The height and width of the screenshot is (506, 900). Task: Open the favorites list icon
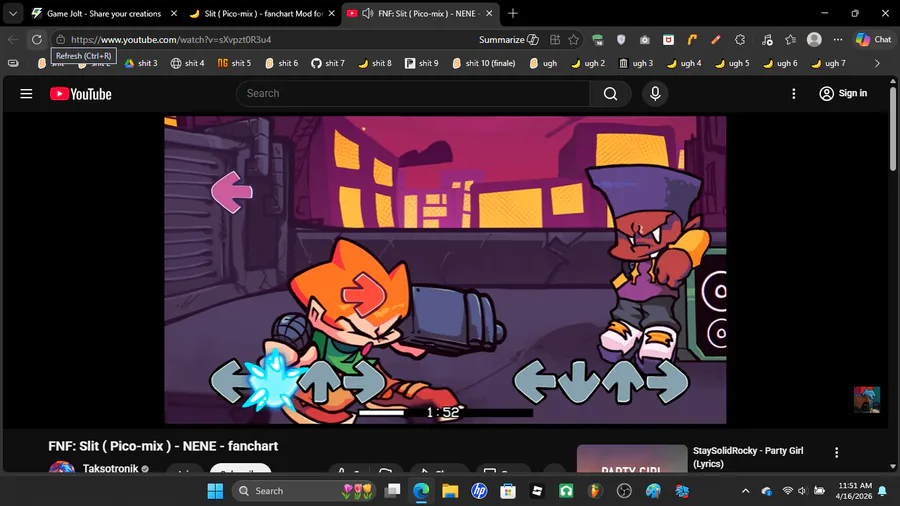click(x=790, y=40)
